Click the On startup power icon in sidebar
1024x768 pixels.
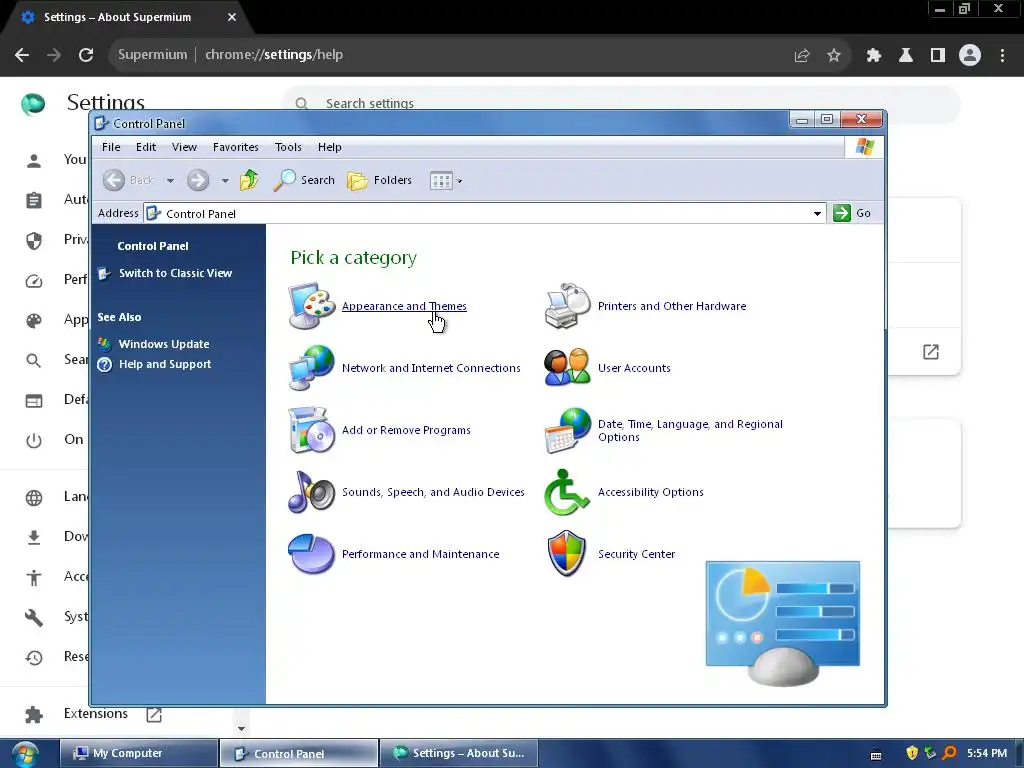pos(34,440)
